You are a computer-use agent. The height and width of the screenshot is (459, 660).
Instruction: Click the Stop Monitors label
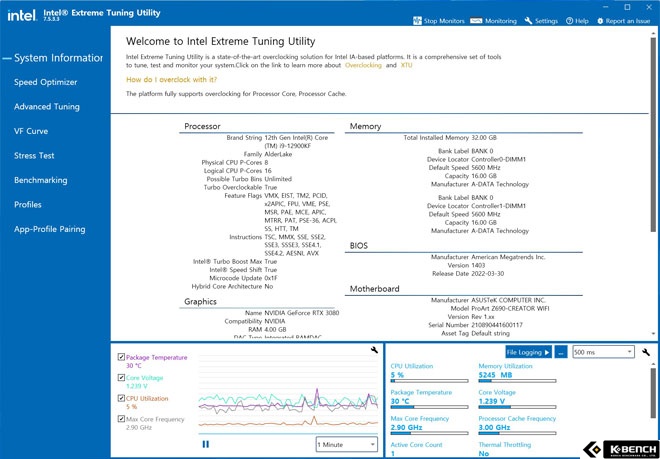point(444,21)
